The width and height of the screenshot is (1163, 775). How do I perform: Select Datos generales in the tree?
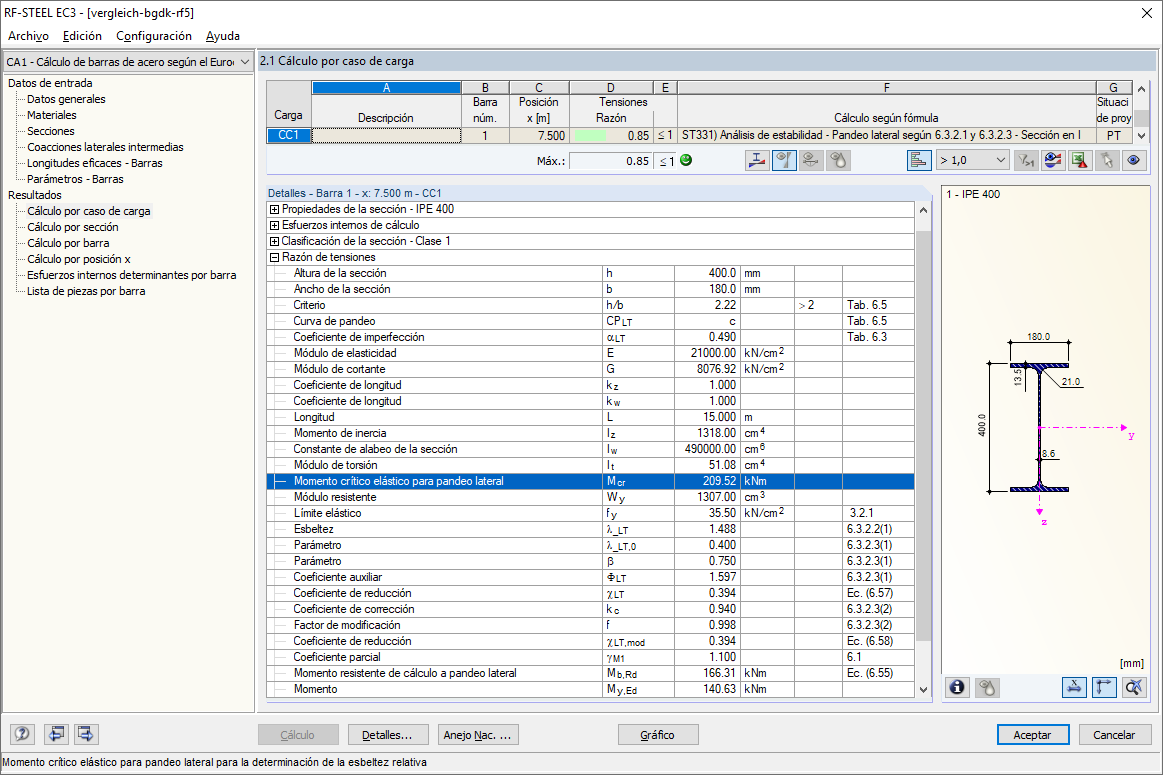click(66, 99)
